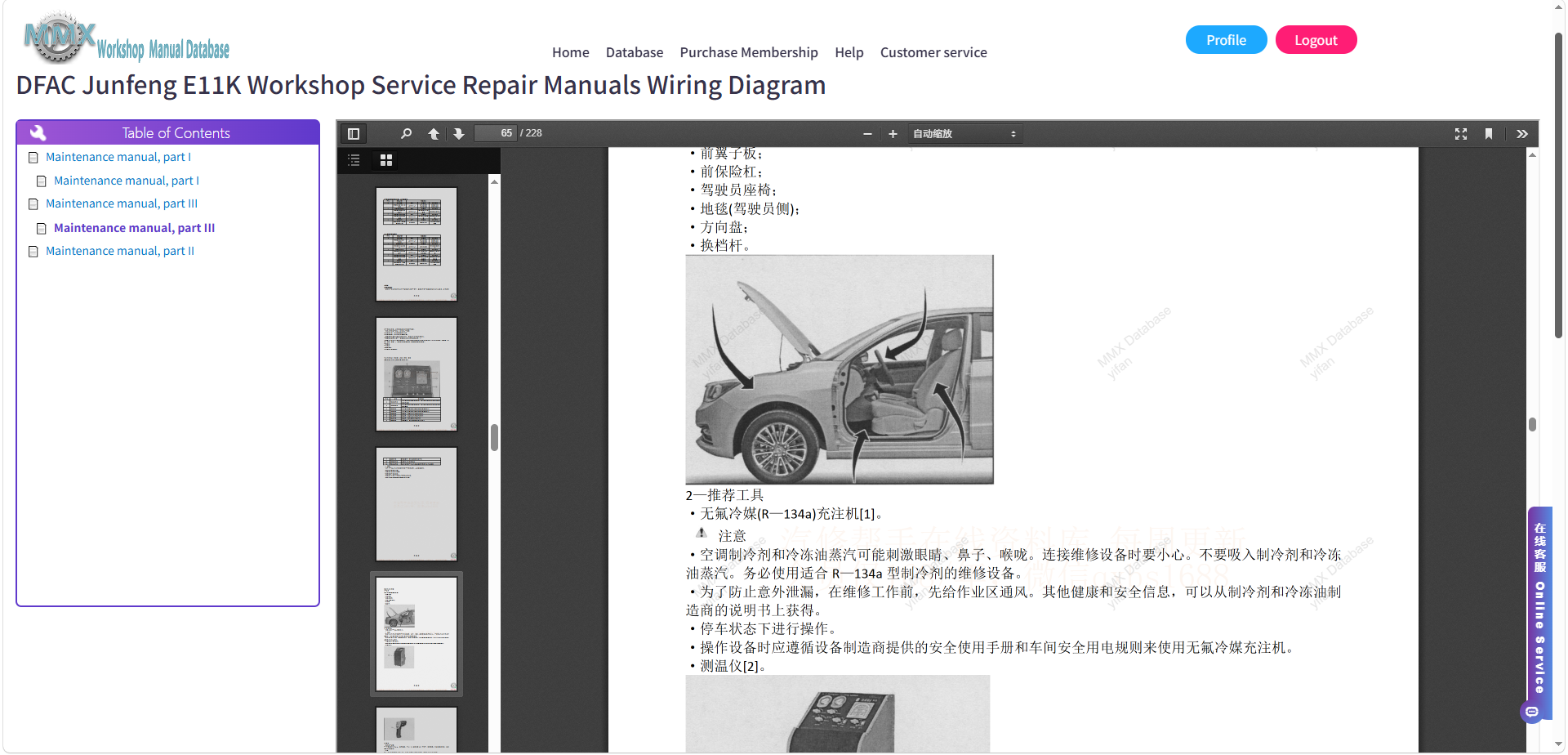
Task: Open the auto zoom scale dropdown
Action: (x=964, y=133)
